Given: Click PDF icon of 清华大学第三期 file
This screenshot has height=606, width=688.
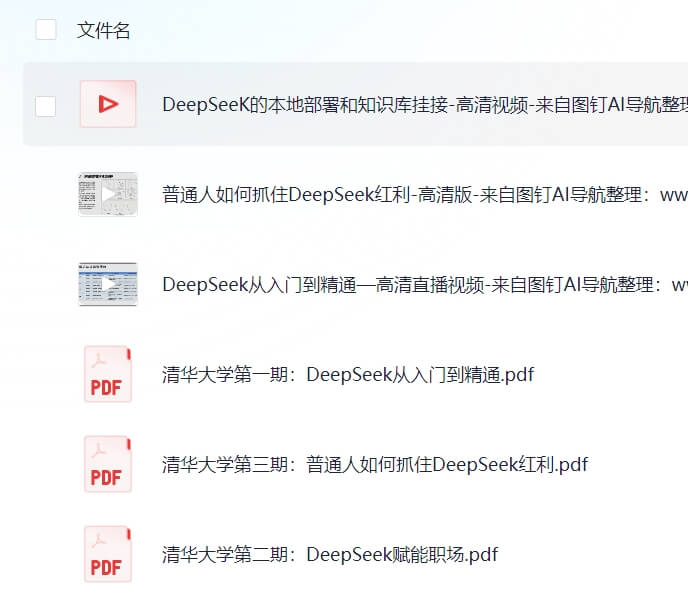Looking at the screenshot, I should click(108, 464).
